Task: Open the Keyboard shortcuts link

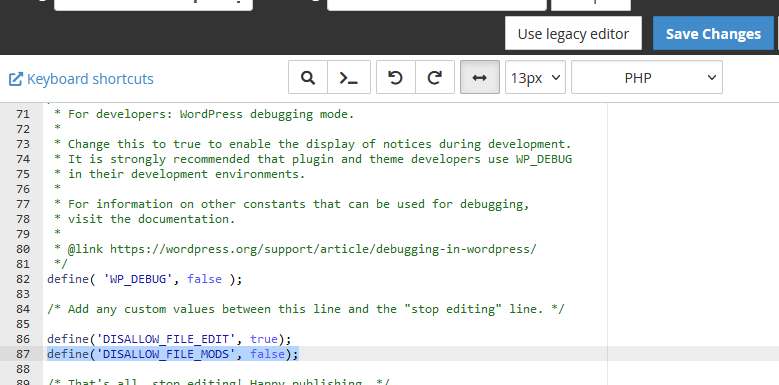Action: 90,79
